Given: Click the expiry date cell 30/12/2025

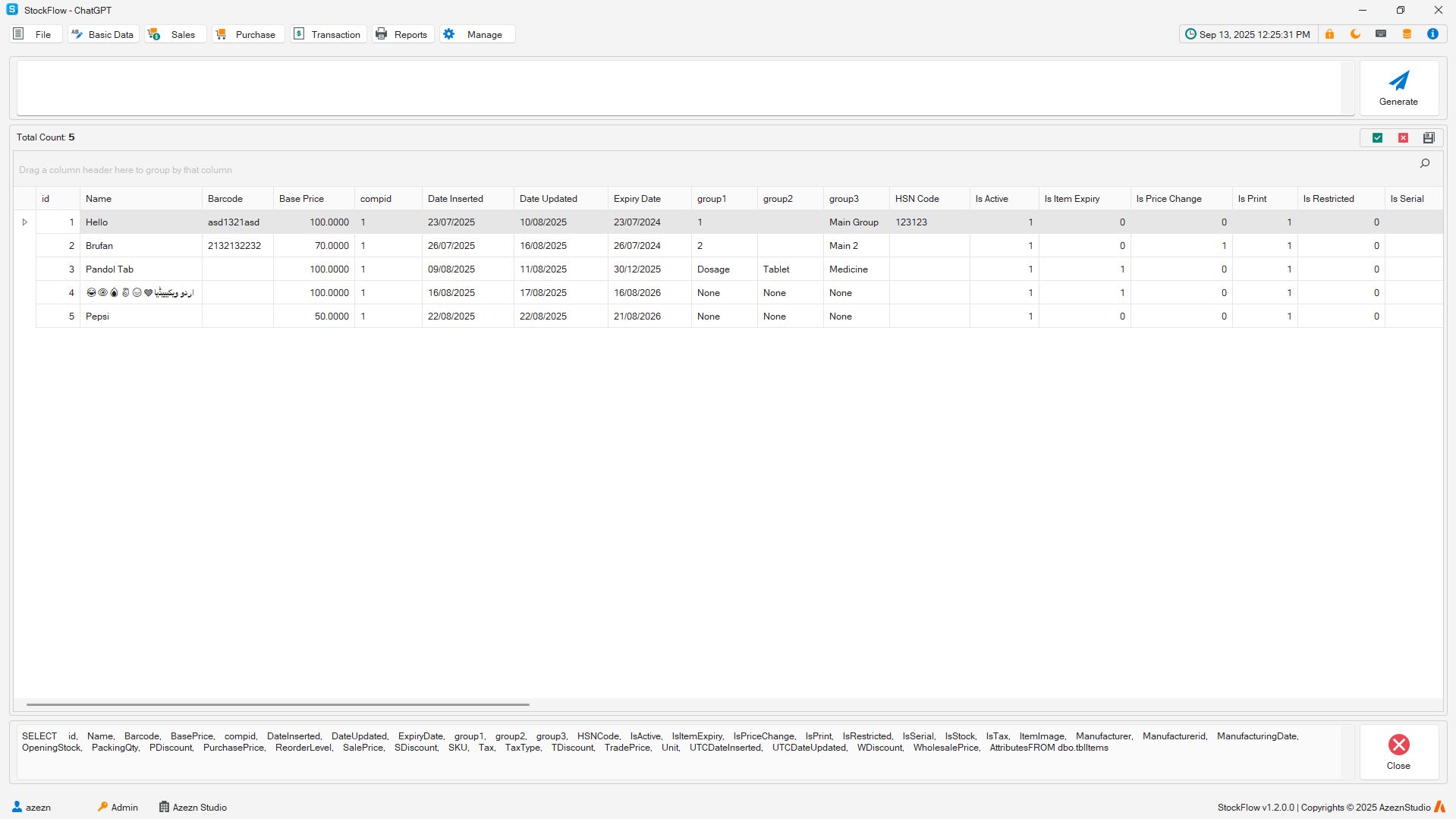Looking at the screenshot, I should coord(649,269).
